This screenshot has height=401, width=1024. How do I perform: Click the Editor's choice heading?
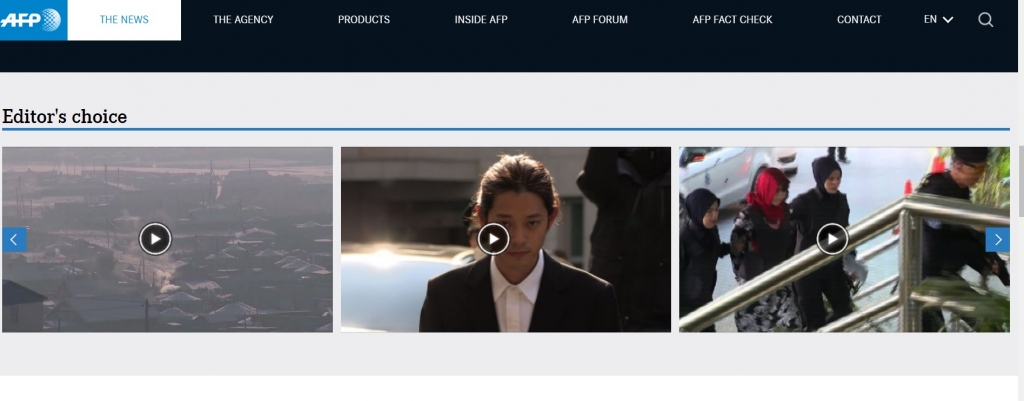click(65, 117)
